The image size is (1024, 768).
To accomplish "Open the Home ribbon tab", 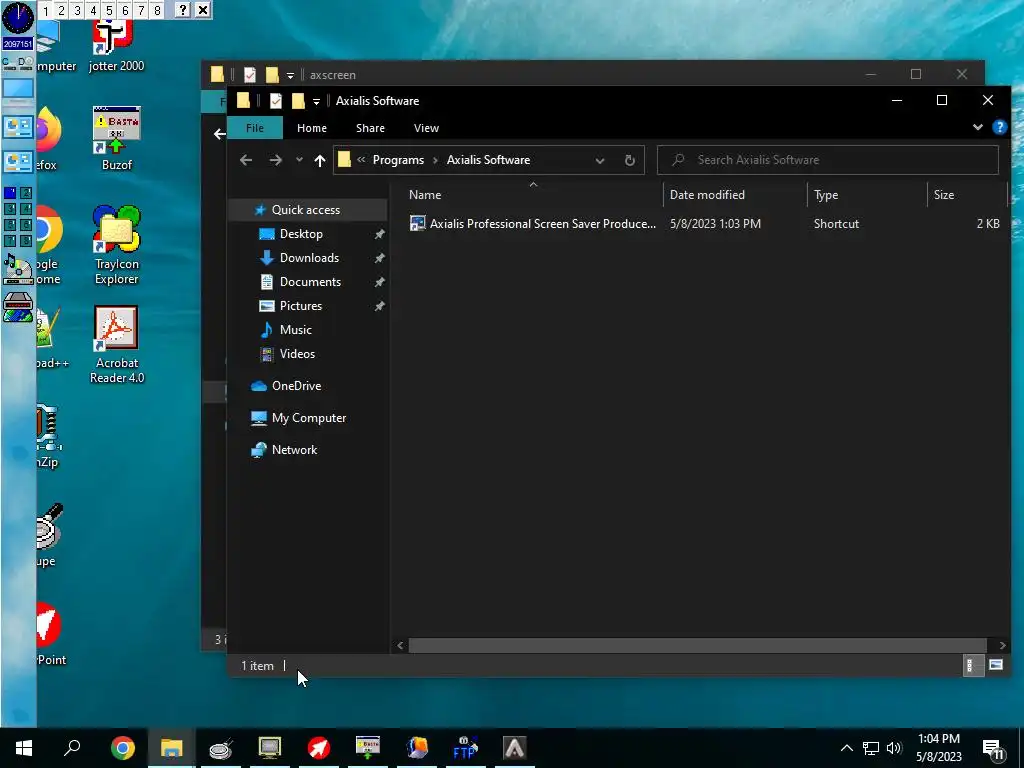I will 312,128.
